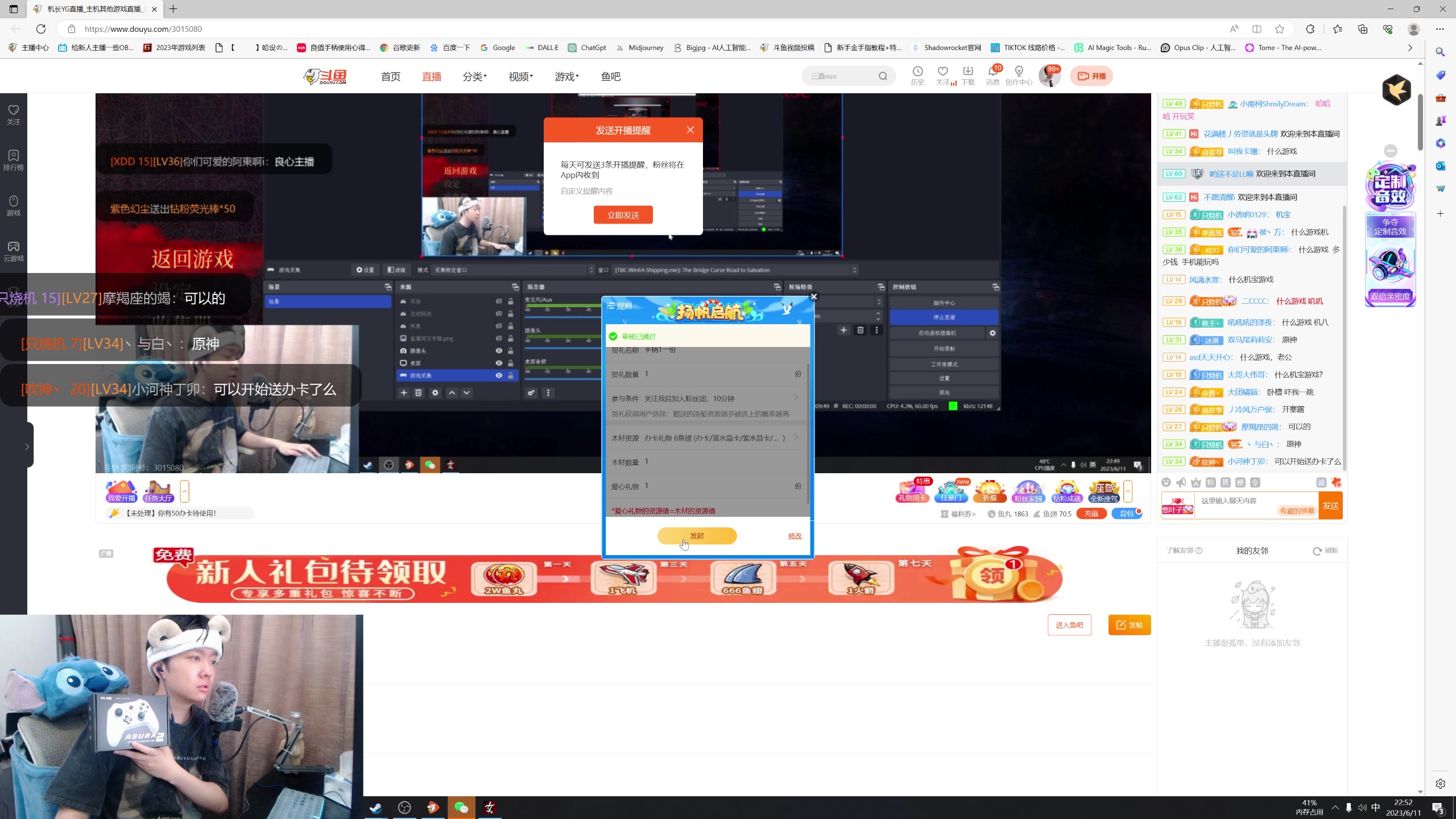This screenshot has height=819, width=1456.
Task: Click the 发起 button in the 扬帆启航 dialog
Action: (697, 536)
